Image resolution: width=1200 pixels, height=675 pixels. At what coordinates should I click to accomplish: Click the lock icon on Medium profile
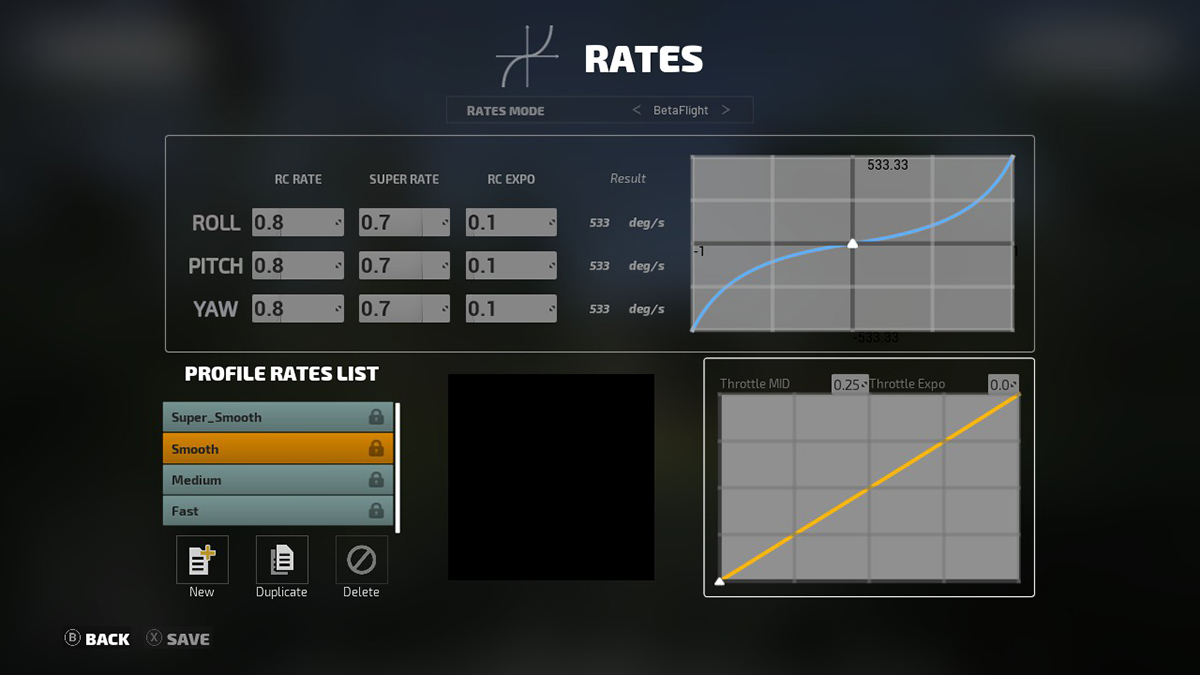click(x=376, y=479)
